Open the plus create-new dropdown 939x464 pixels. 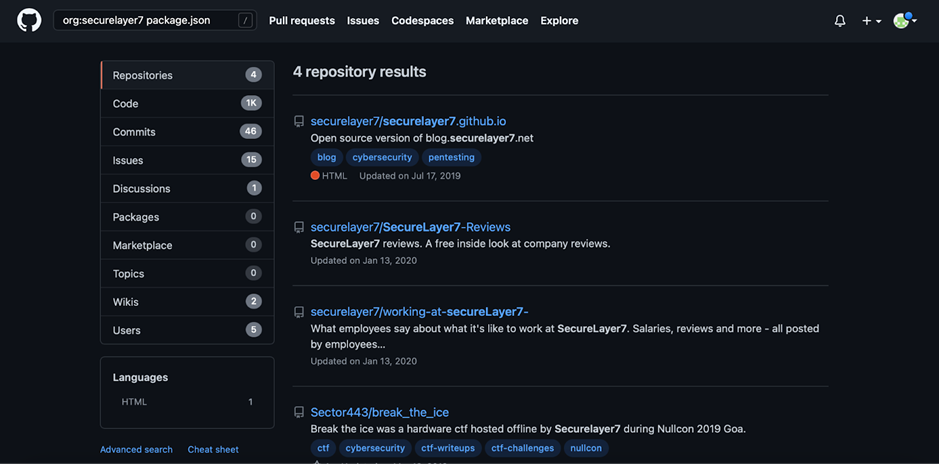(871, 21)
